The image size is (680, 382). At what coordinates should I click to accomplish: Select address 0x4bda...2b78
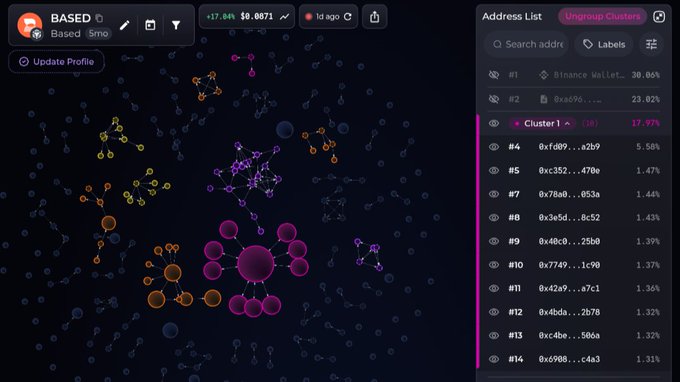tap(569, 312)
